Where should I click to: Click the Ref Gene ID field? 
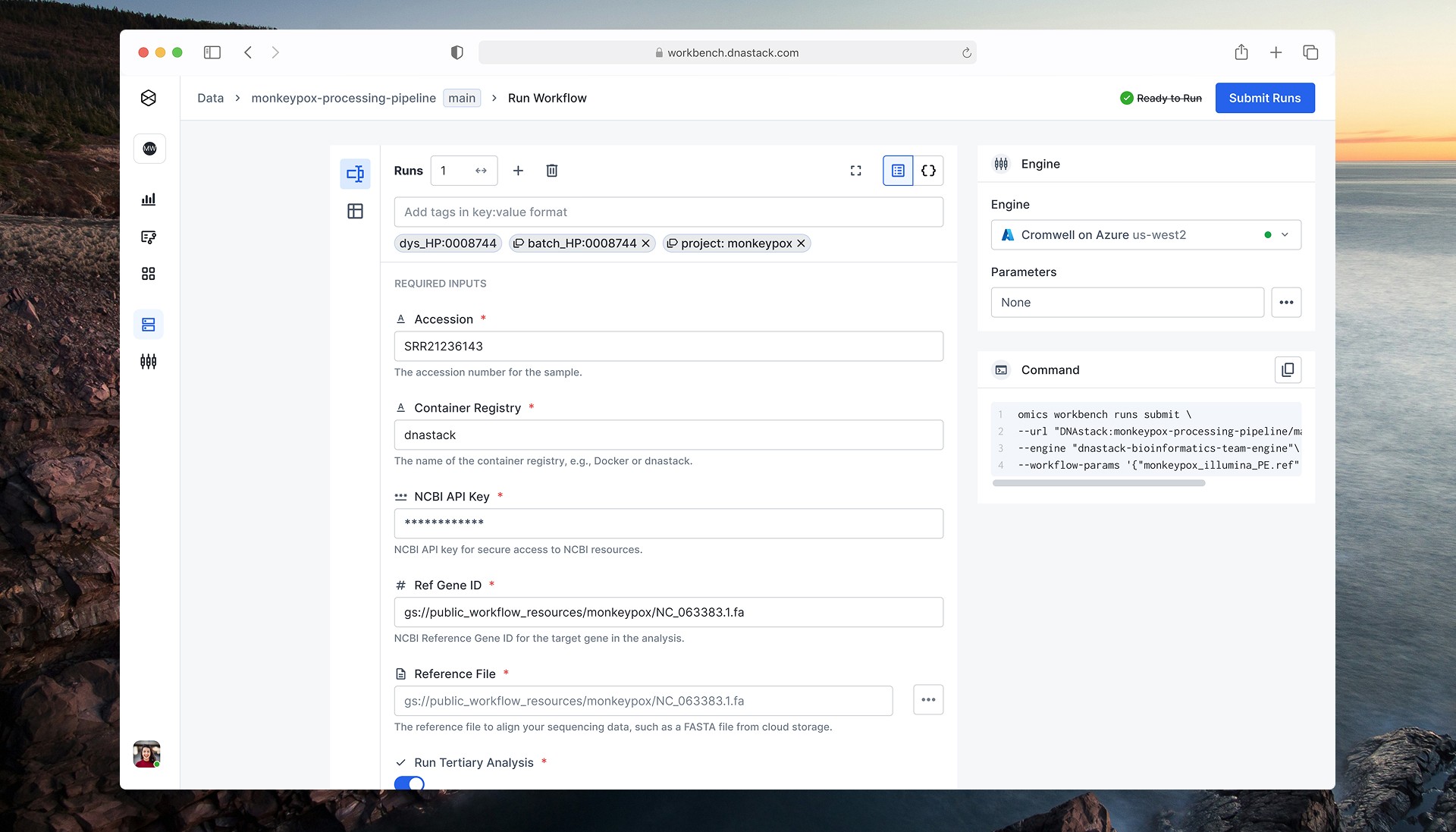tap(669, 612)
